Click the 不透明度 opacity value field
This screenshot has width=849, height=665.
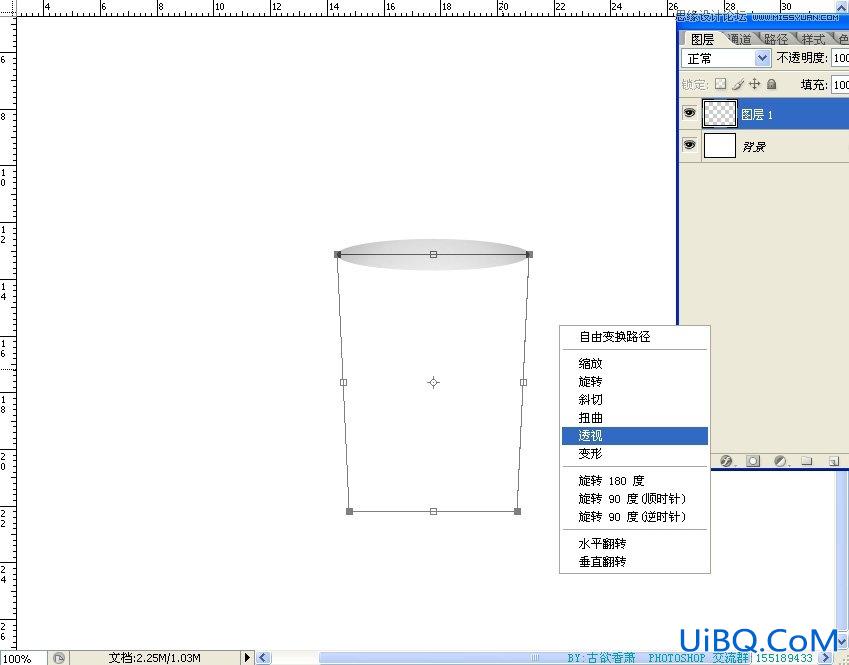pos(840,58)
